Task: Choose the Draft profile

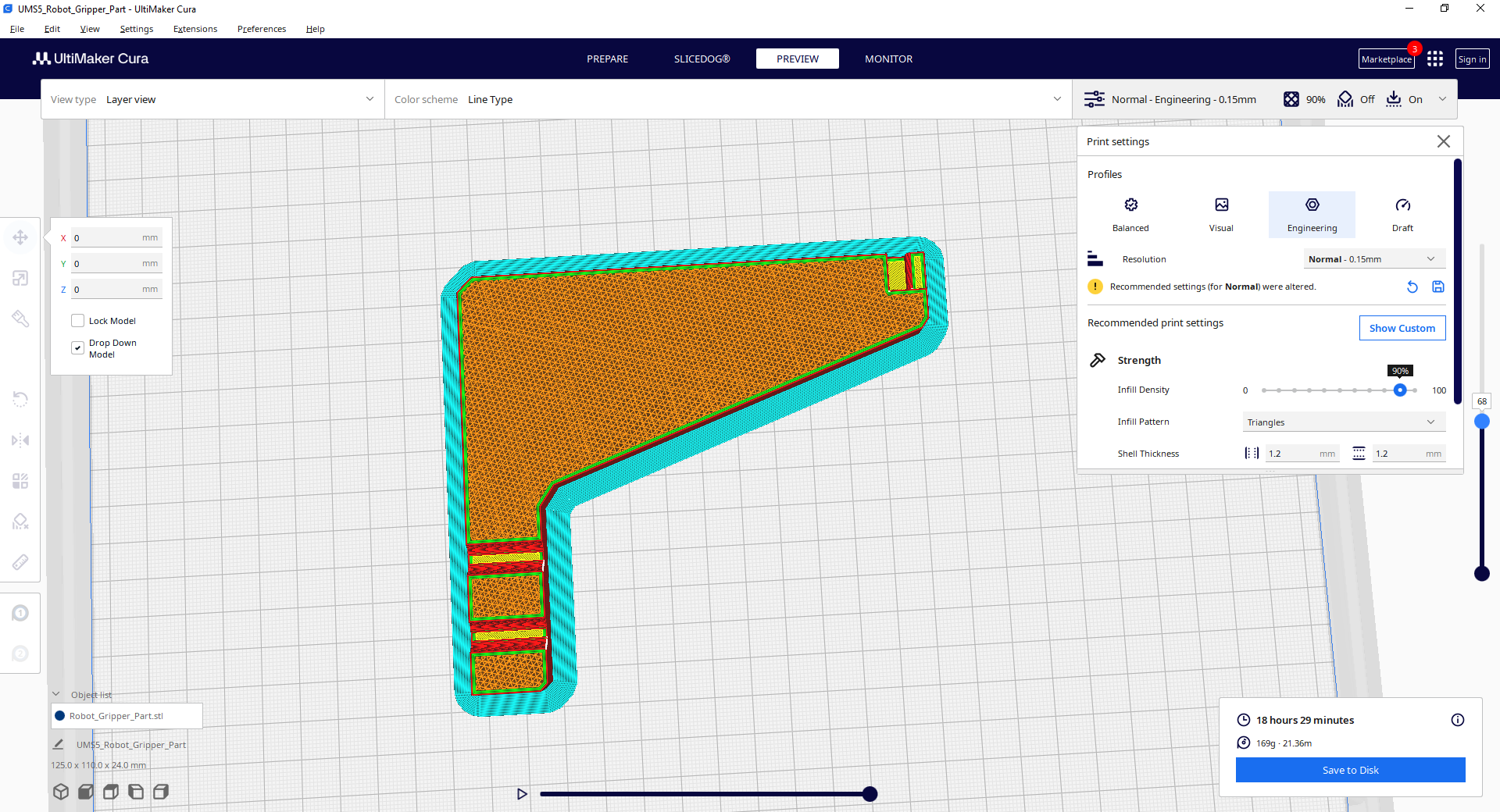Action: 1402,214
